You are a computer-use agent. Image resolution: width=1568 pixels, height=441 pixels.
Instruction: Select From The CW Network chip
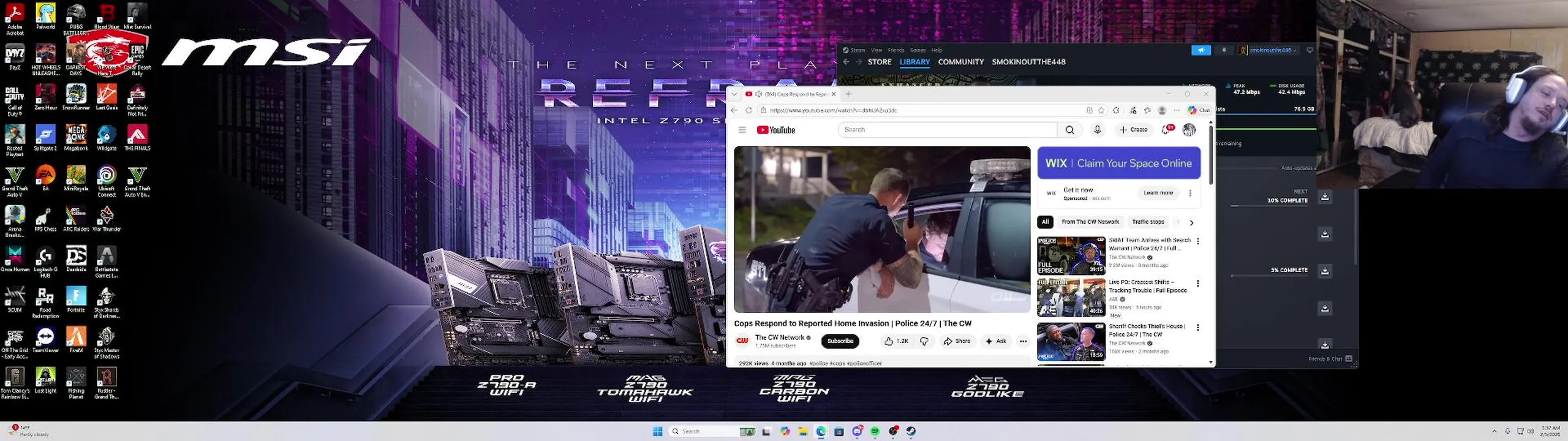pyautogui.click(x=1090, y=222)
